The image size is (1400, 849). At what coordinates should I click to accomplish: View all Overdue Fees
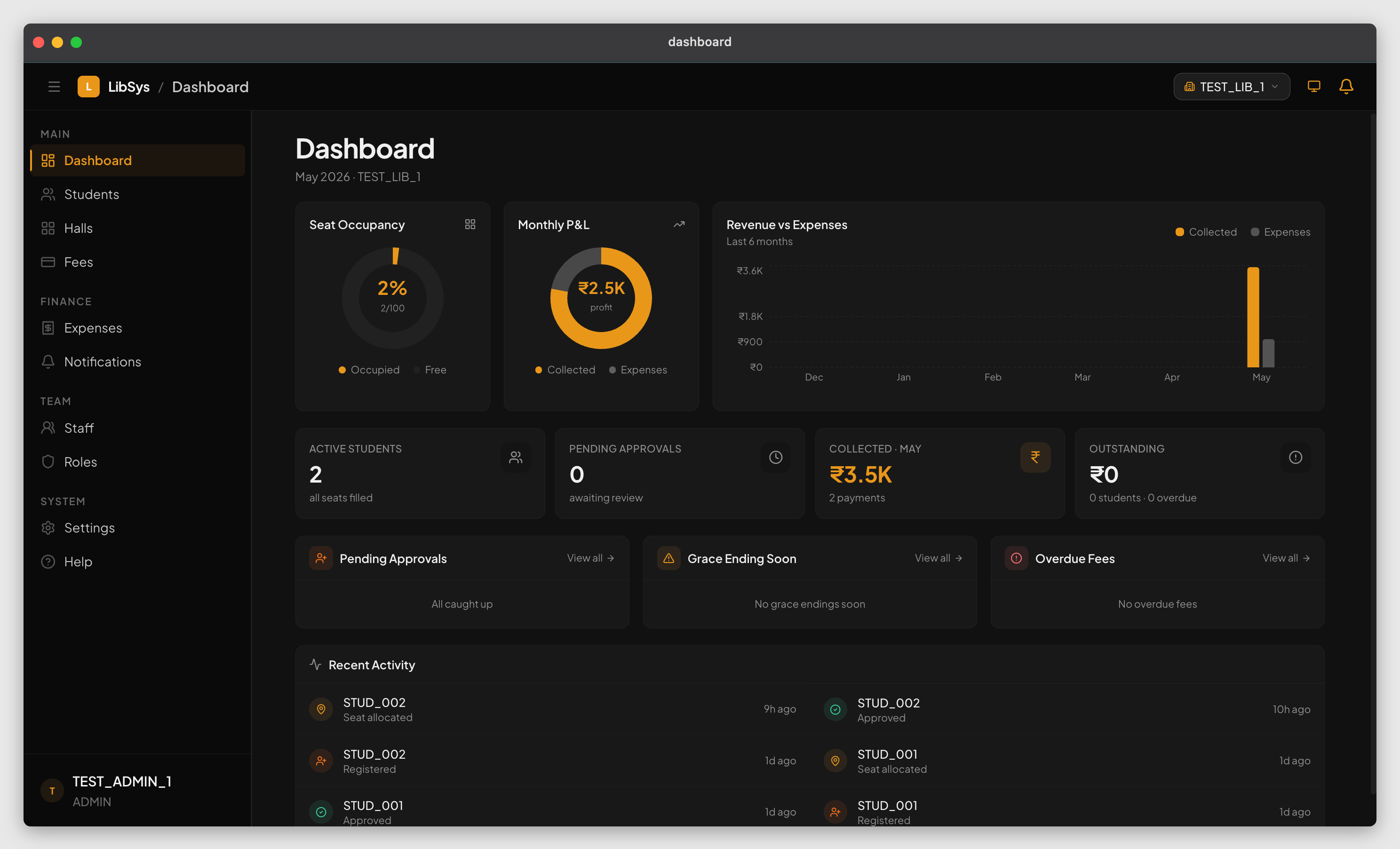coord(1286,558)
